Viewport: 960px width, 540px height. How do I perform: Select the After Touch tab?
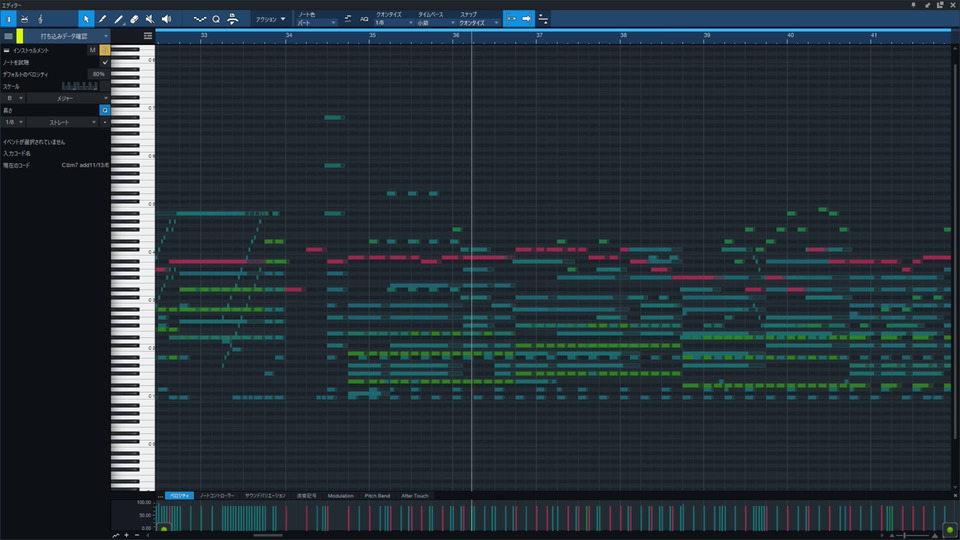pyautogui.click(x=414, y=495)
